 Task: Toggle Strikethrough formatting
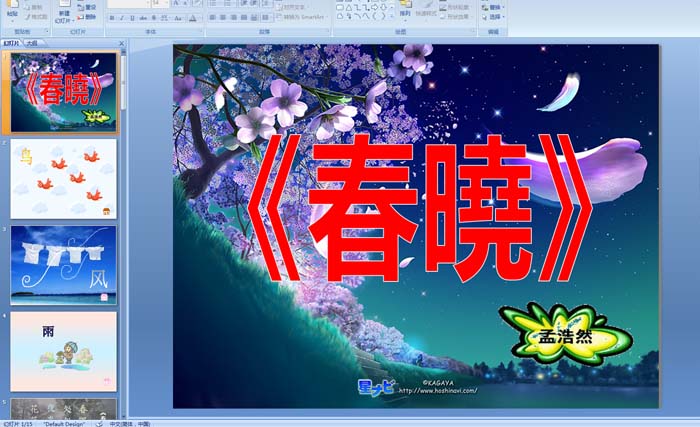(143, 18)
